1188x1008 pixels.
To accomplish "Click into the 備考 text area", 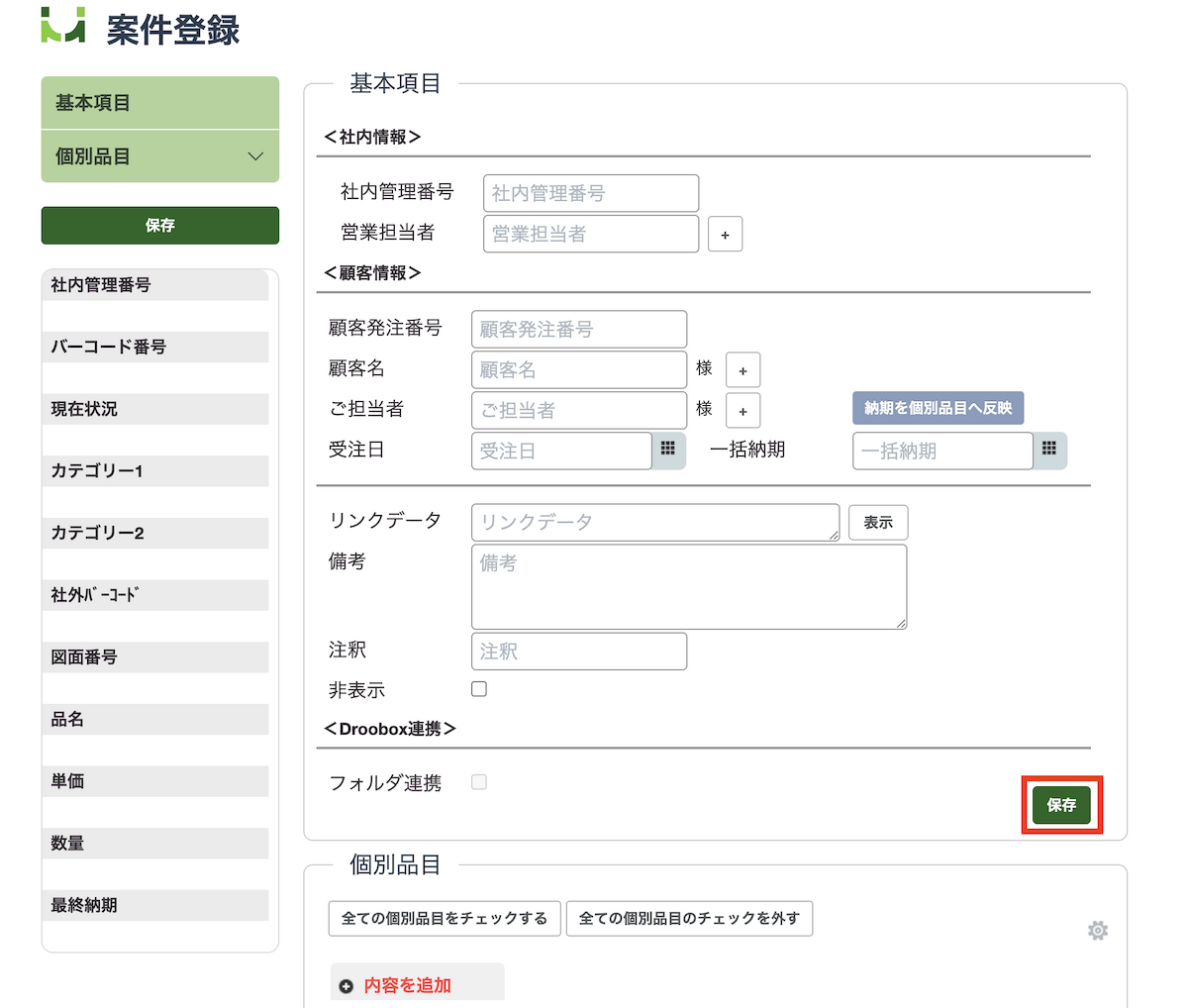I will 688,586.
